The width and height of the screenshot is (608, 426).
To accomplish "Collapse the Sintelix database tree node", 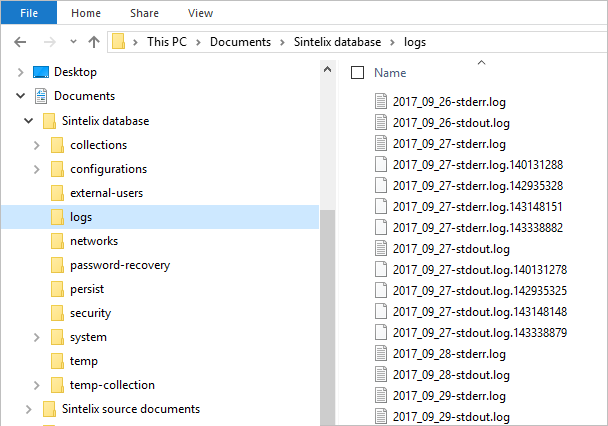I will coord(27,121).
